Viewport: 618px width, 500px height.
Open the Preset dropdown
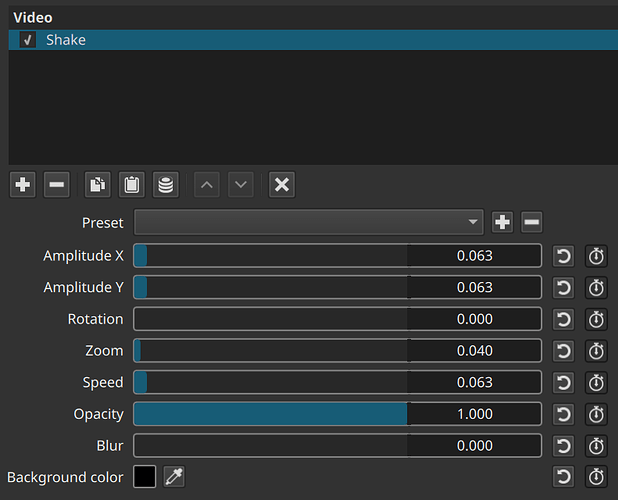click(x=309, y=222)
